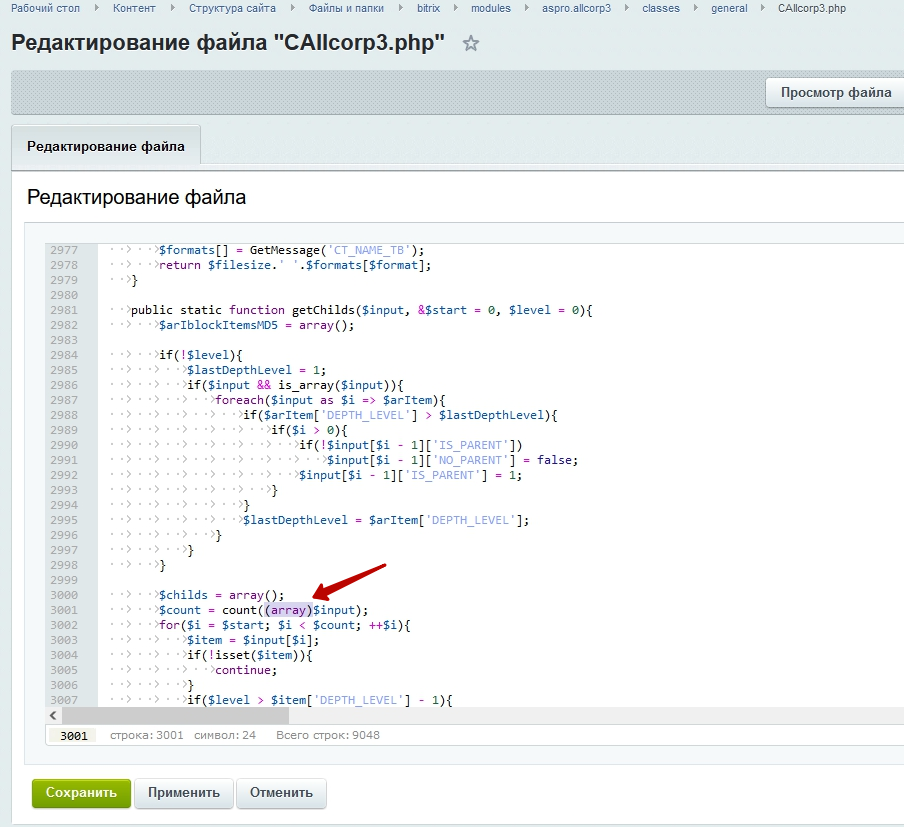This screenshot has width=904, height=827.
Task: Open the general folder breadcrumb
Action: (729, 8)
